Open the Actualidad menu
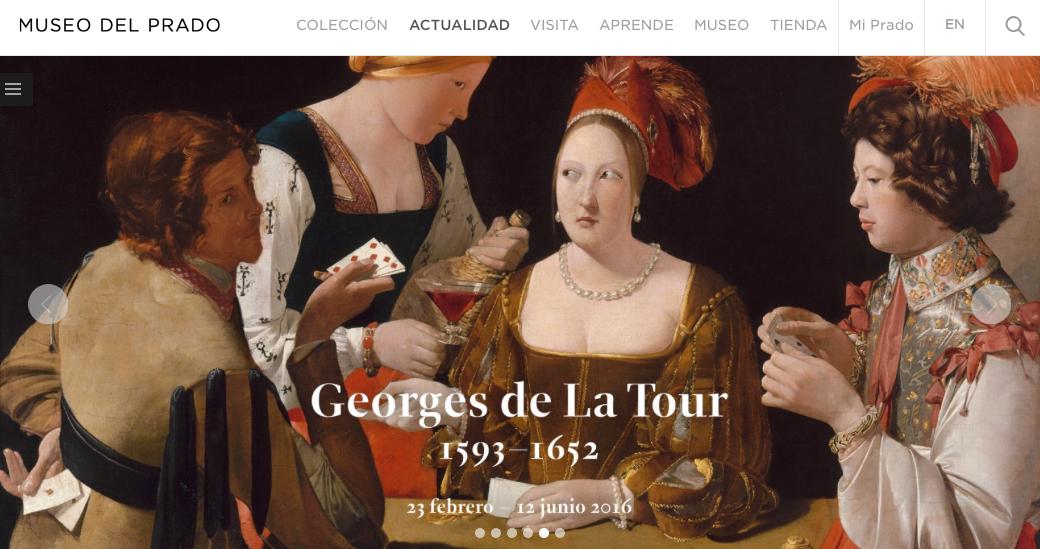The width and height of the screenshot is (1040, 549). 459,25
